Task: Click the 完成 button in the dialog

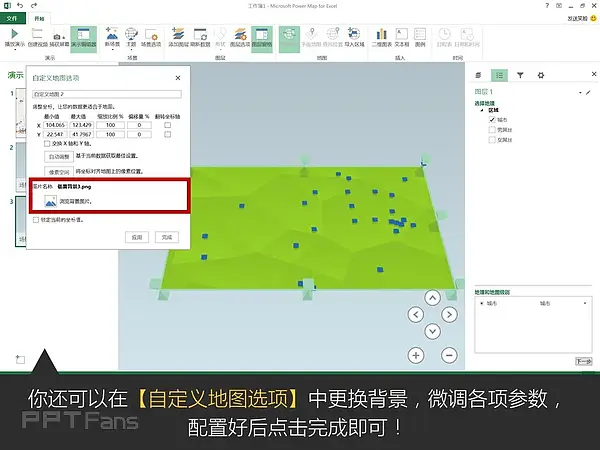Action: (165, 237)
